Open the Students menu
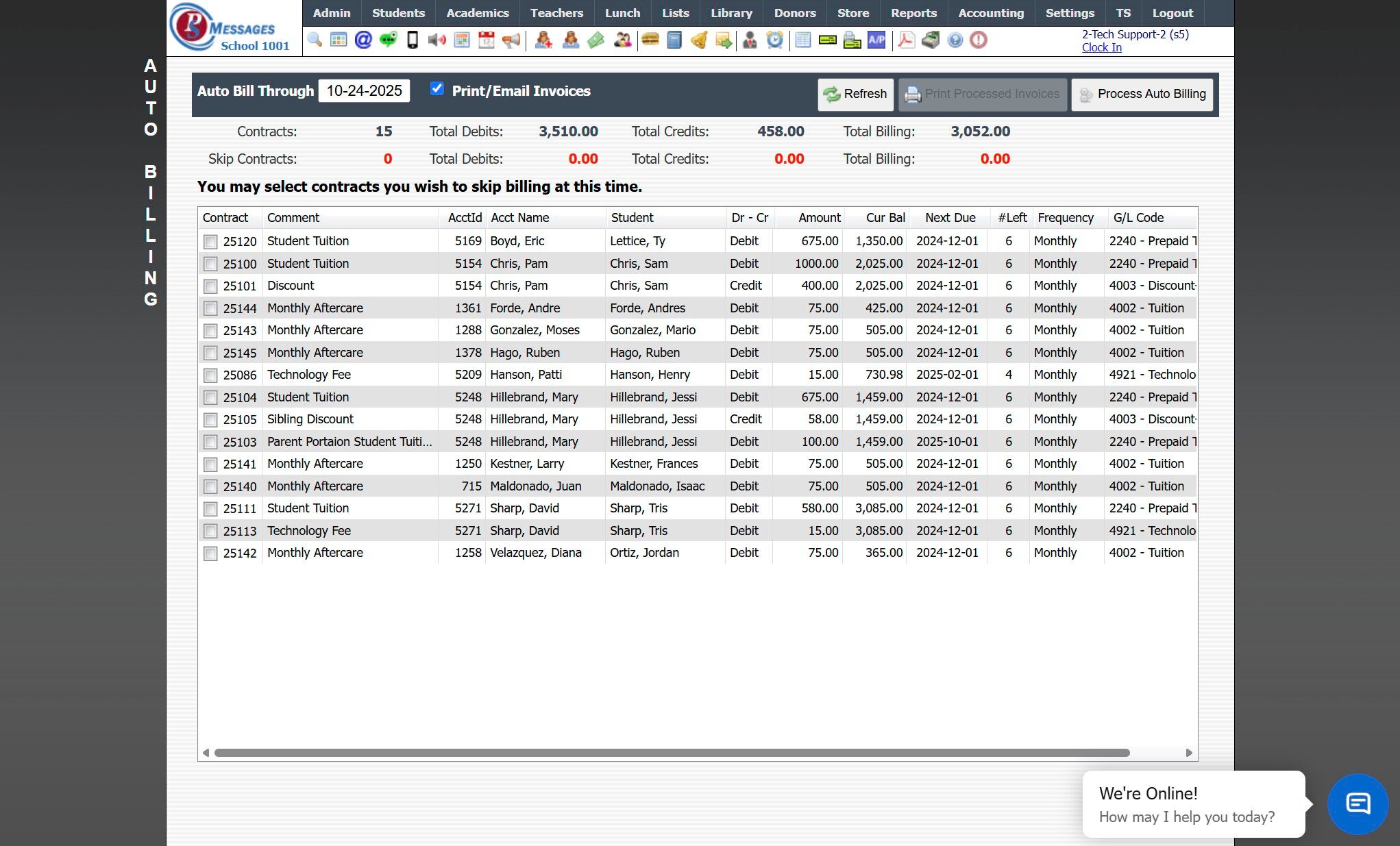 coord(398,13)
